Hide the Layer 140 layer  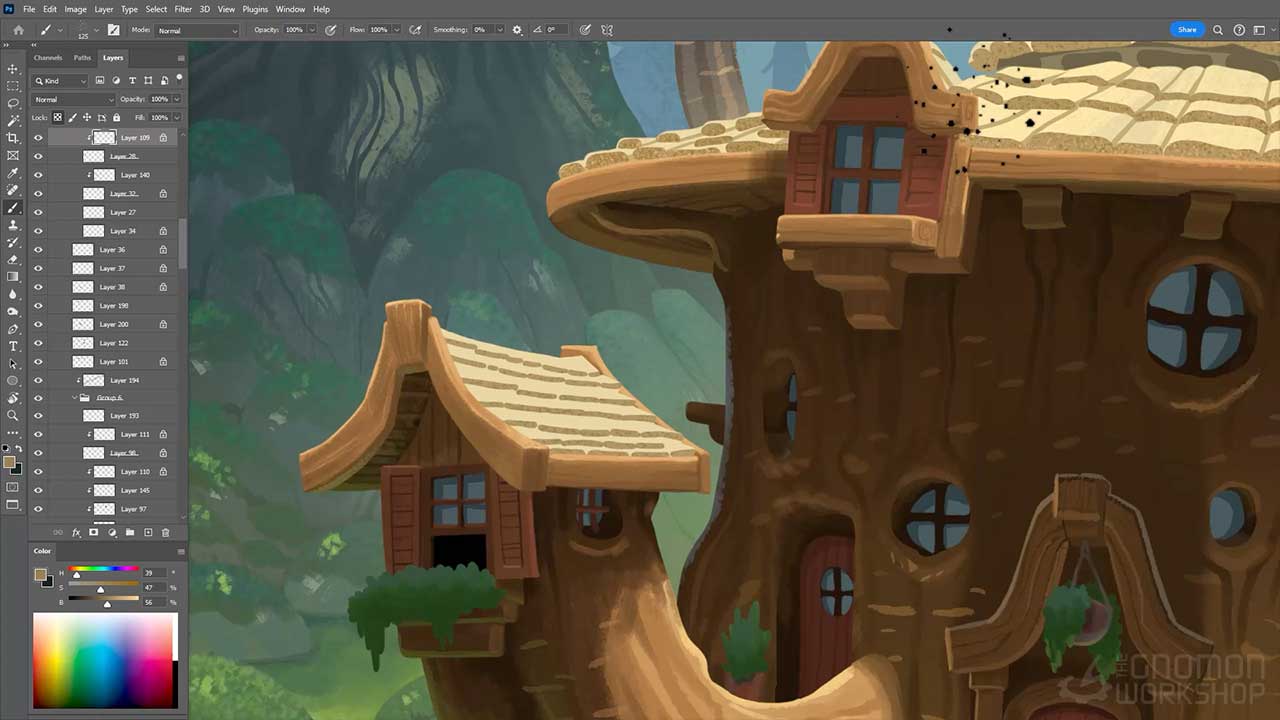click(x=38, y=174)
